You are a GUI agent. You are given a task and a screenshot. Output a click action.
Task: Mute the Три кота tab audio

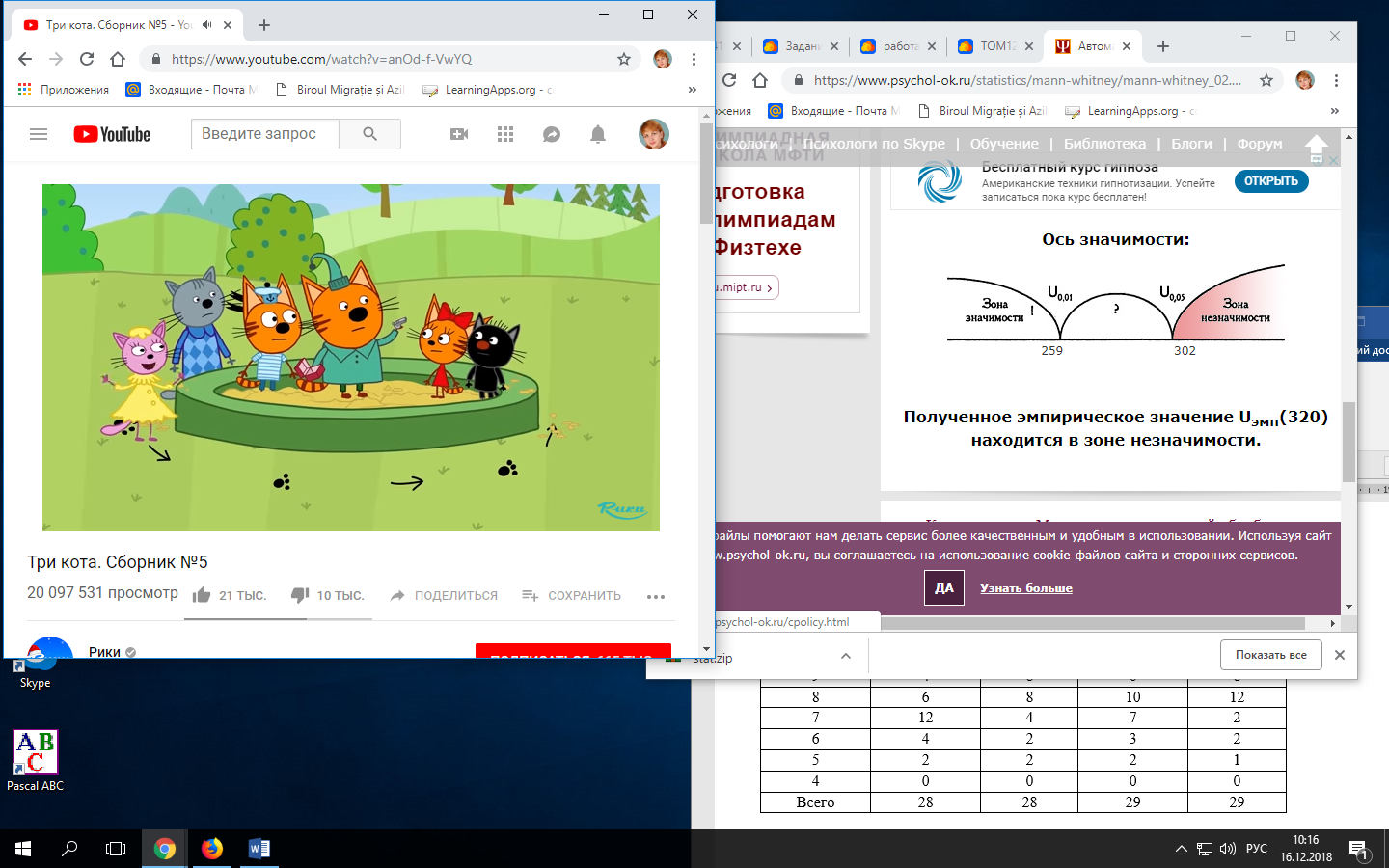coord(206,25)
